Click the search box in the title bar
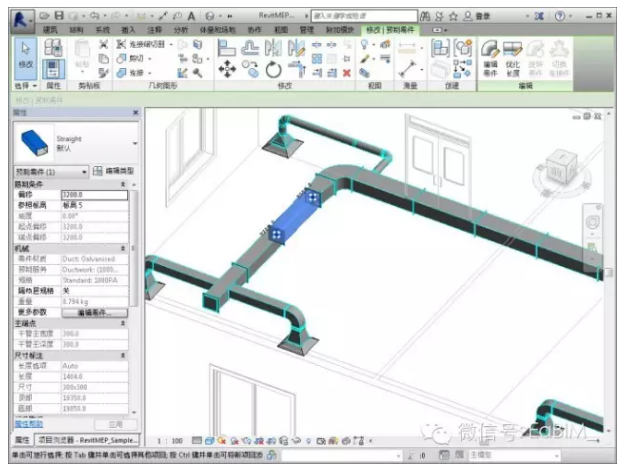Screen dimensions: 624x471 coord(364,16)
